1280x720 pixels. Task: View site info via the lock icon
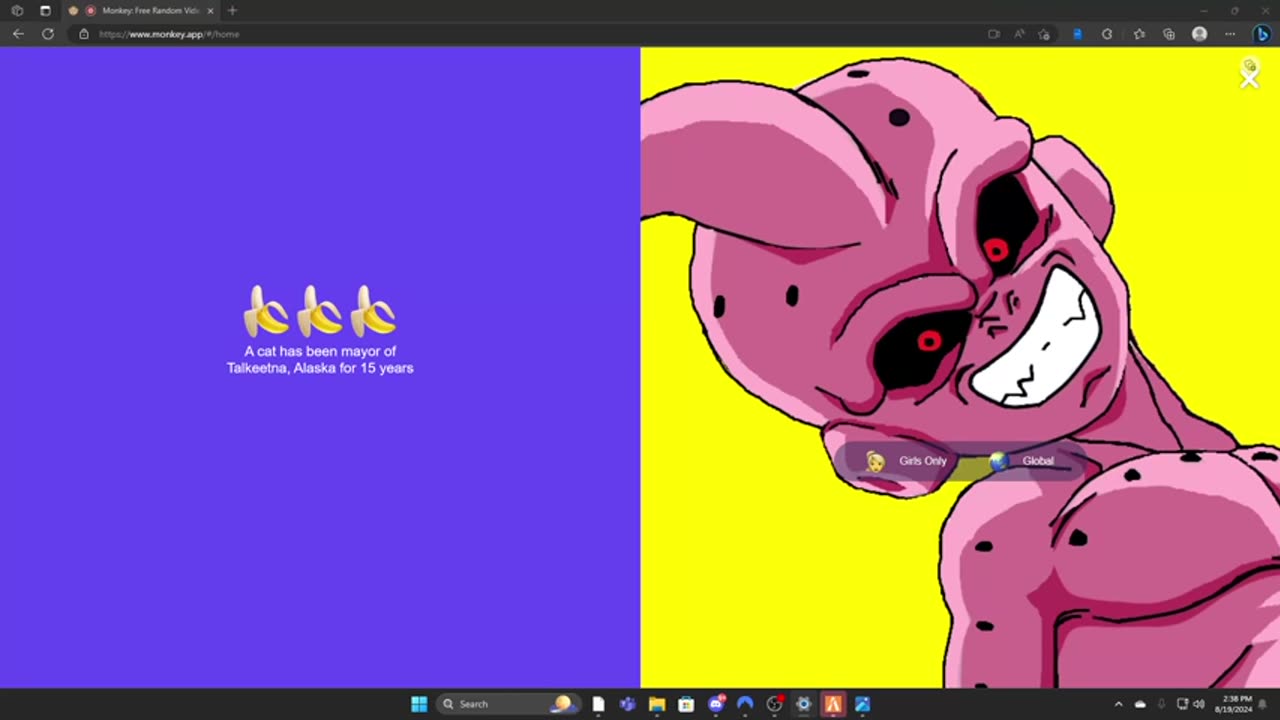[84, 34]
